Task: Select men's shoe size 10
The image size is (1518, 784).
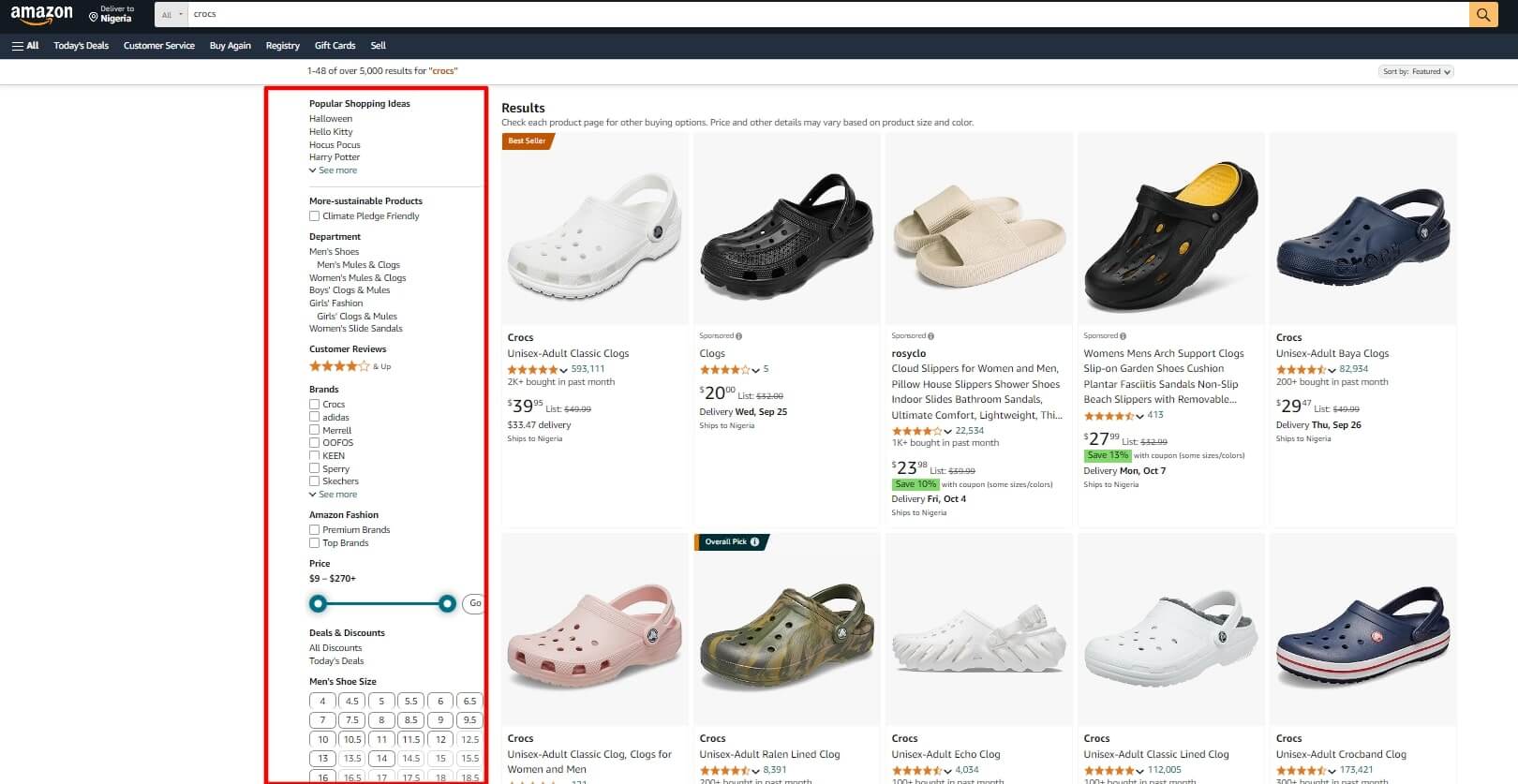Action: pyautogui.click(x=323, y=739)
